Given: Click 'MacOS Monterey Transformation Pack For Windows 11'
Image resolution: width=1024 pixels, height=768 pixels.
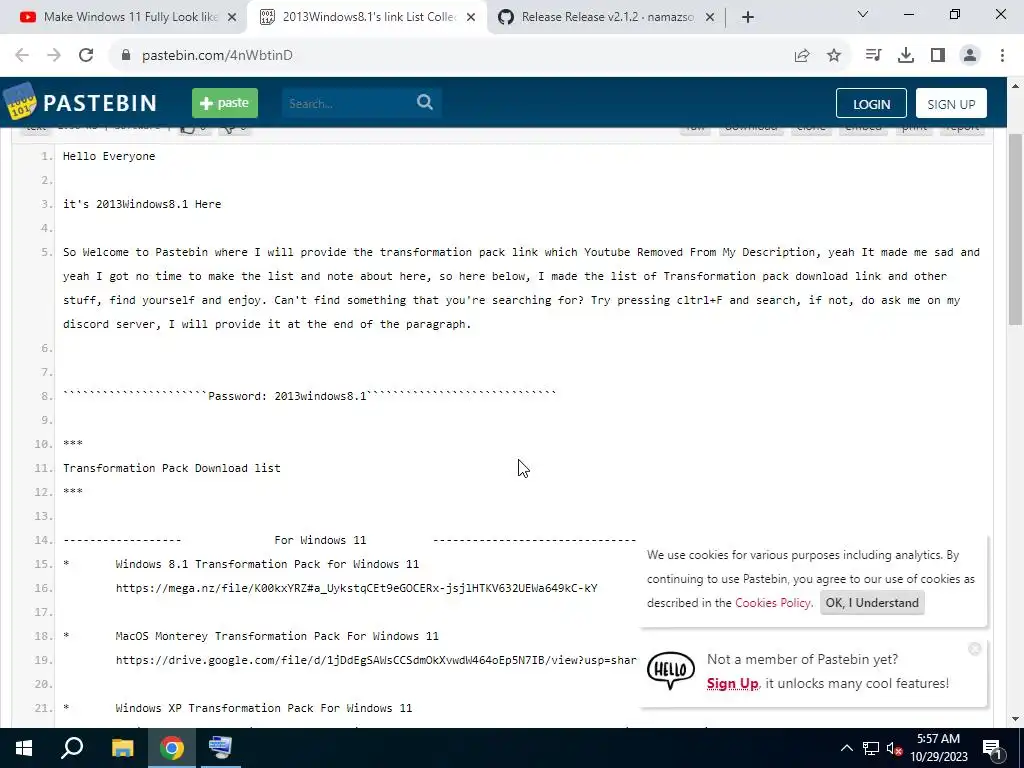Looking at the screenshot, I should [277, 635].
